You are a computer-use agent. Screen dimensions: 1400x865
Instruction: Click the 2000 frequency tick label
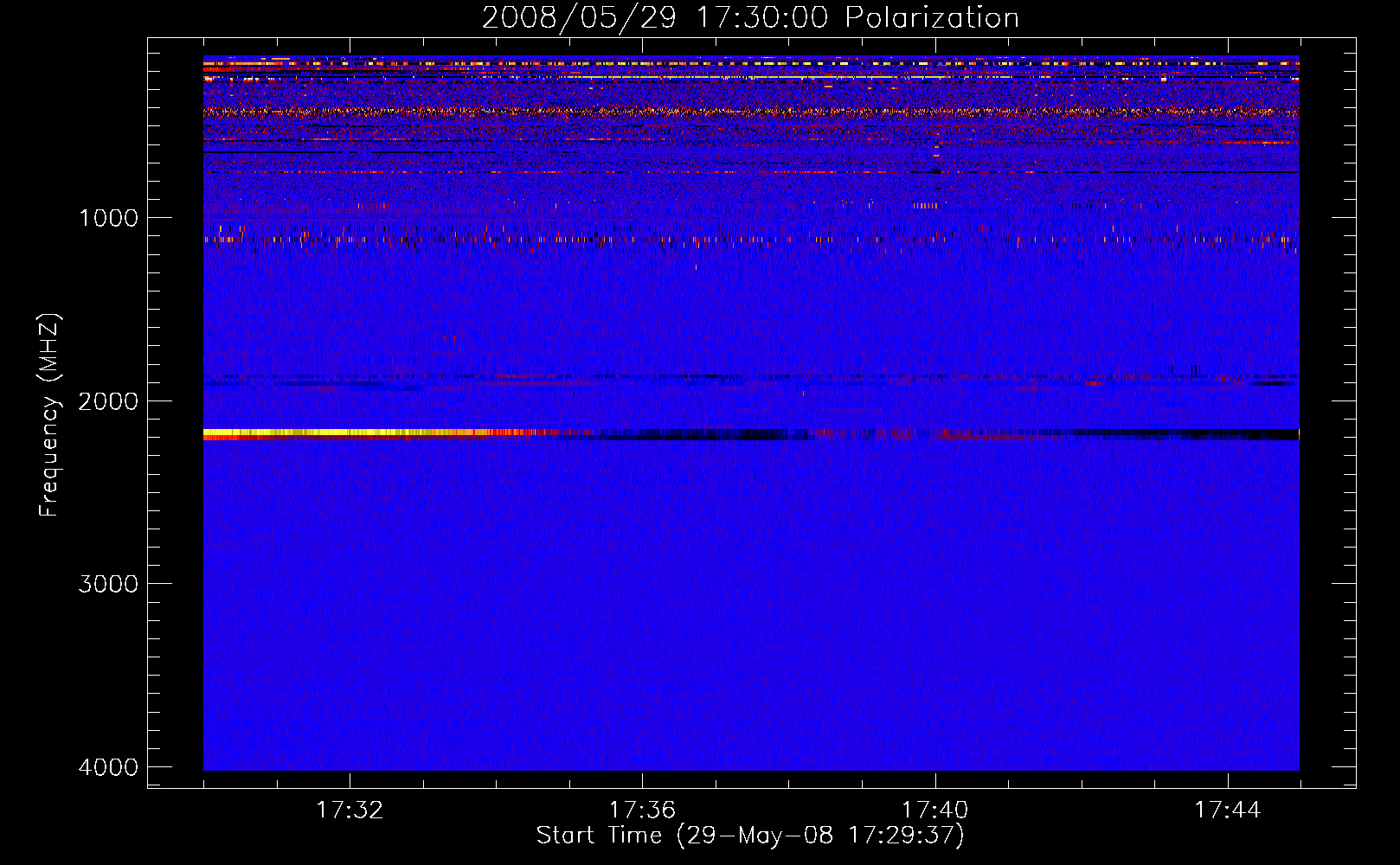point(108,400)
